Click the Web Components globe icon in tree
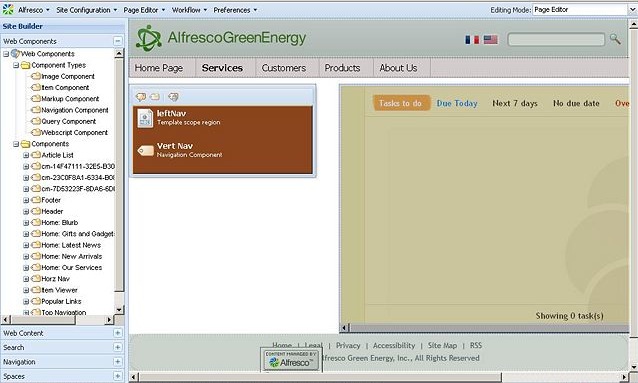This screenshot has width=638, height=383. pyautogui.click(x=15, y=53)
